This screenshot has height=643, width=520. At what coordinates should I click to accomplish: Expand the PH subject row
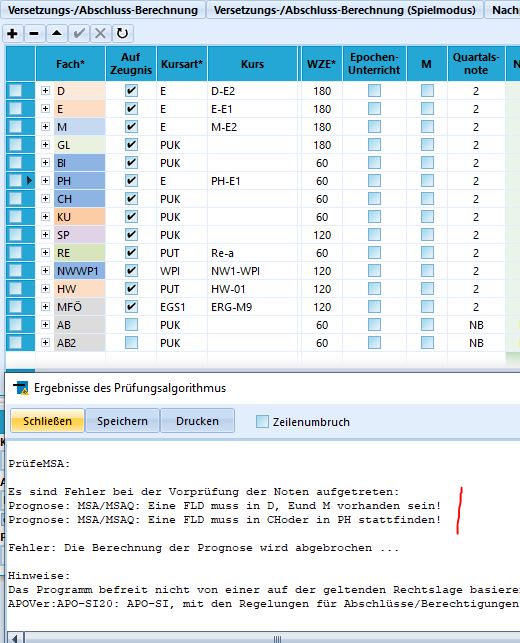(46, 181)
